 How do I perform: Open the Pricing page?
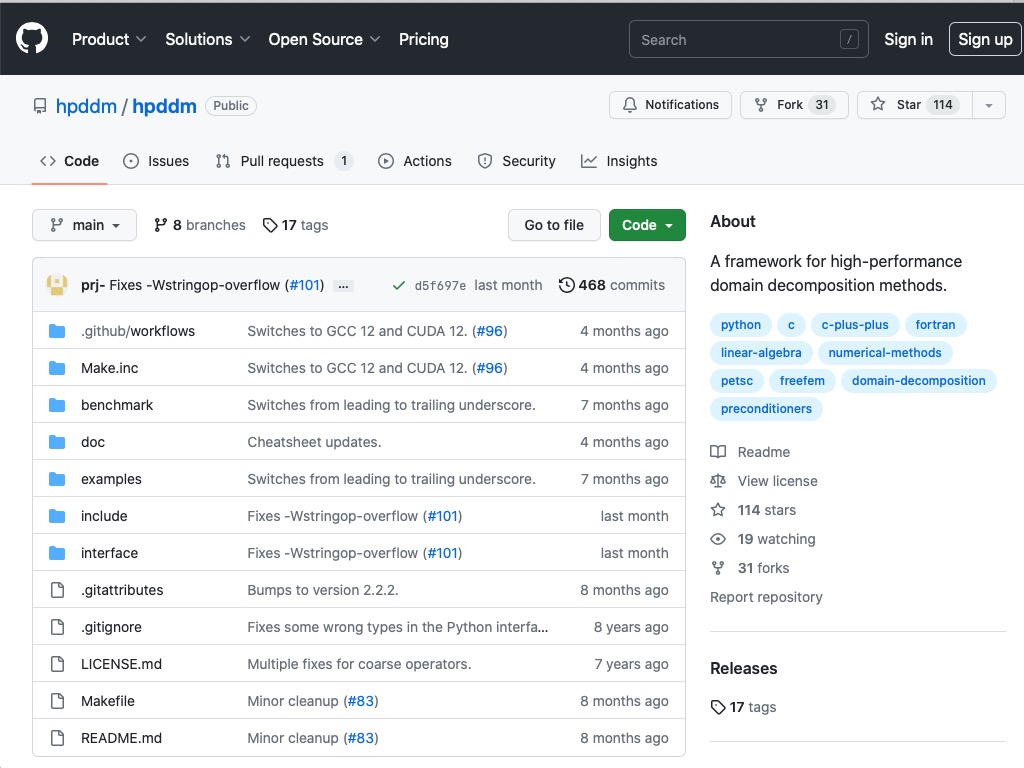[x=424, y=39]
